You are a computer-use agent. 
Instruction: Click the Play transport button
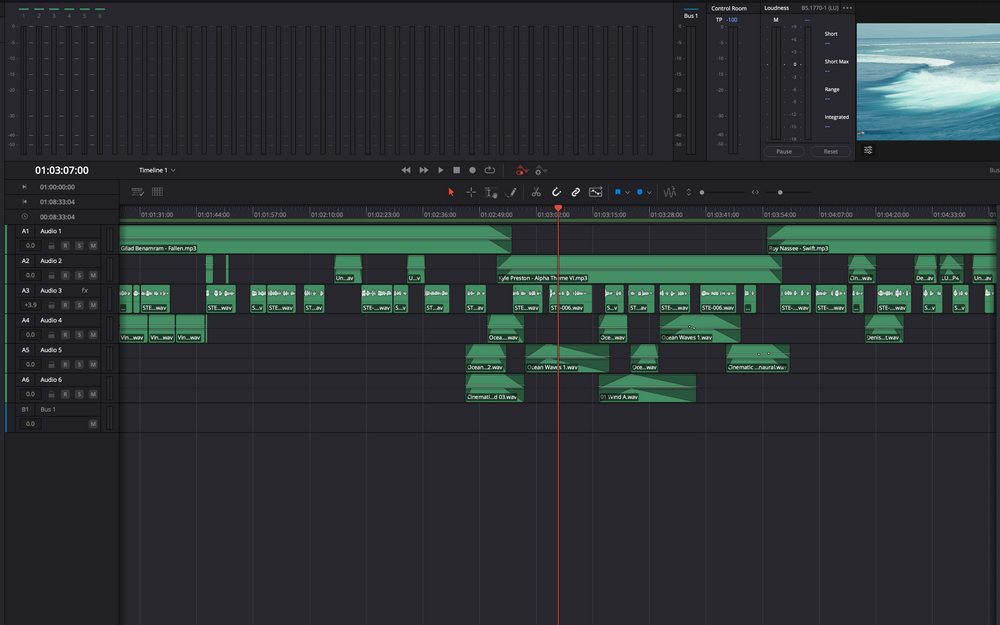click(441, 170)
